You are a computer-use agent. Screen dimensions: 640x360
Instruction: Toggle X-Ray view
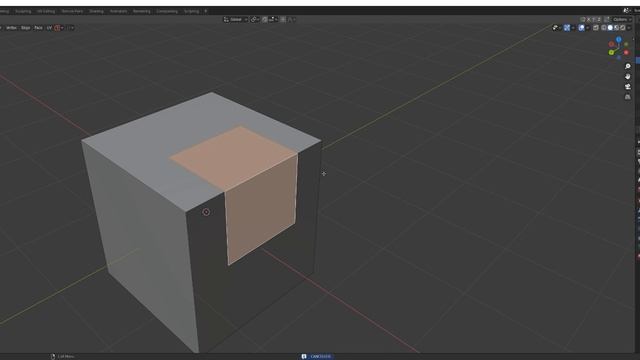tap(596, 28)
